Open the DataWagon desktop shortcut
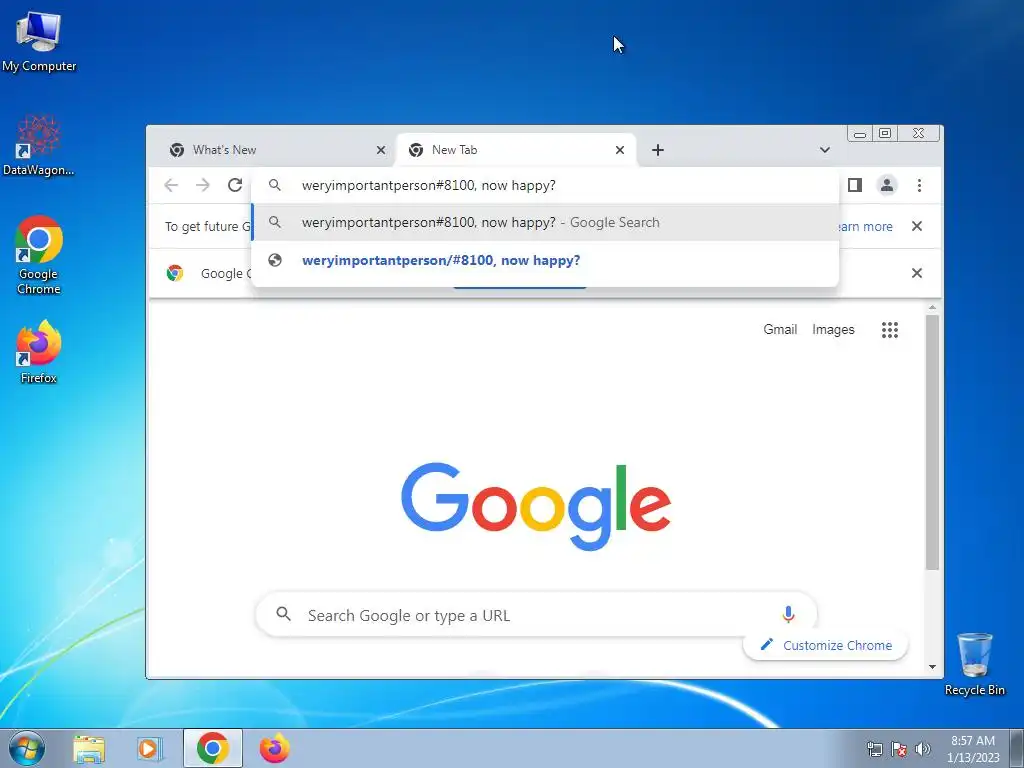The height and width of the screenshot is (768, 1024). (39, 145)
